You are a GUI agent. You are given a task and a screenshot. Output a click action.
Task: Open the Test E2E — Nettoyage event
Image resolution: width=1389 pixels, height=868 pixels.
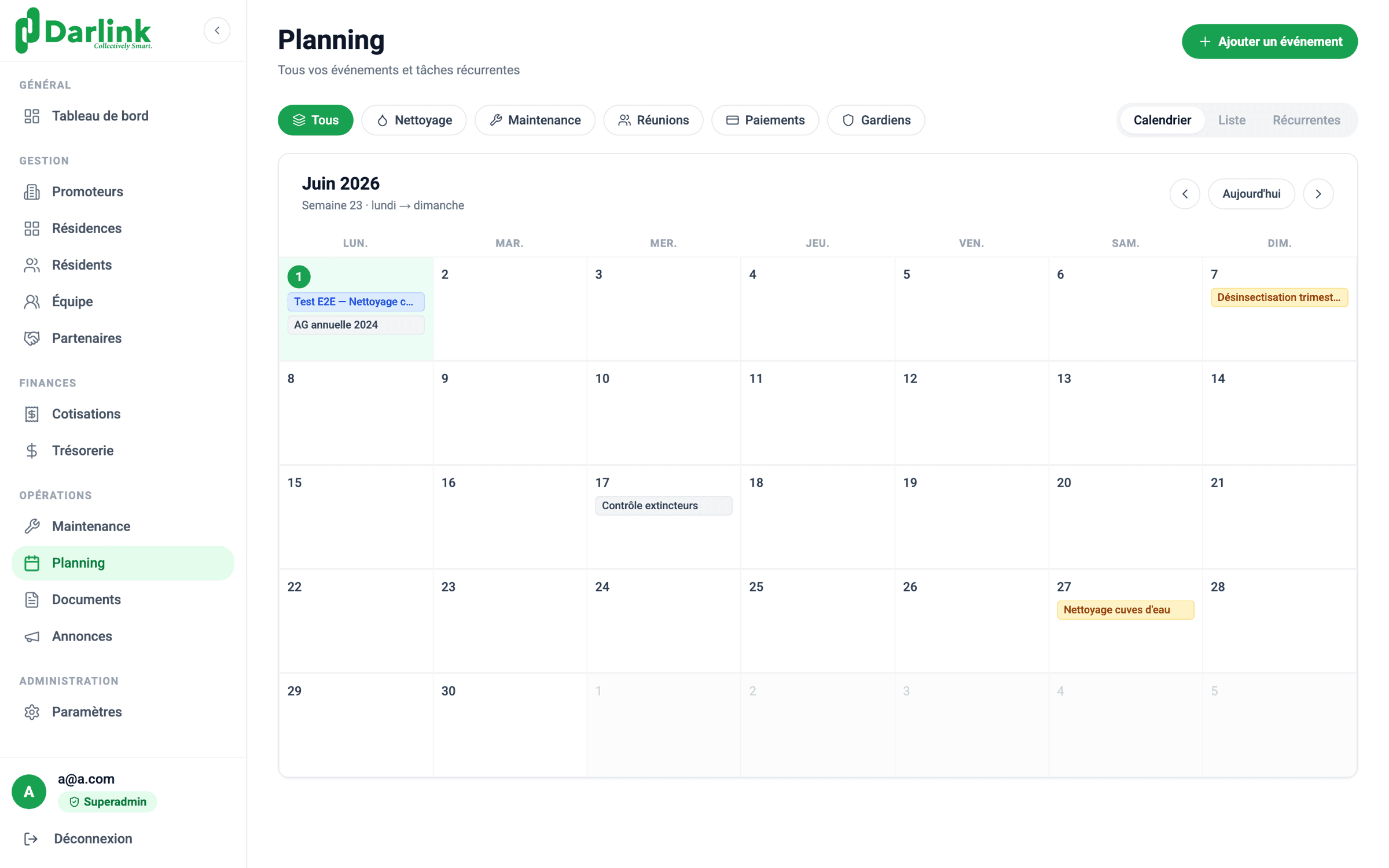(356, 301)
